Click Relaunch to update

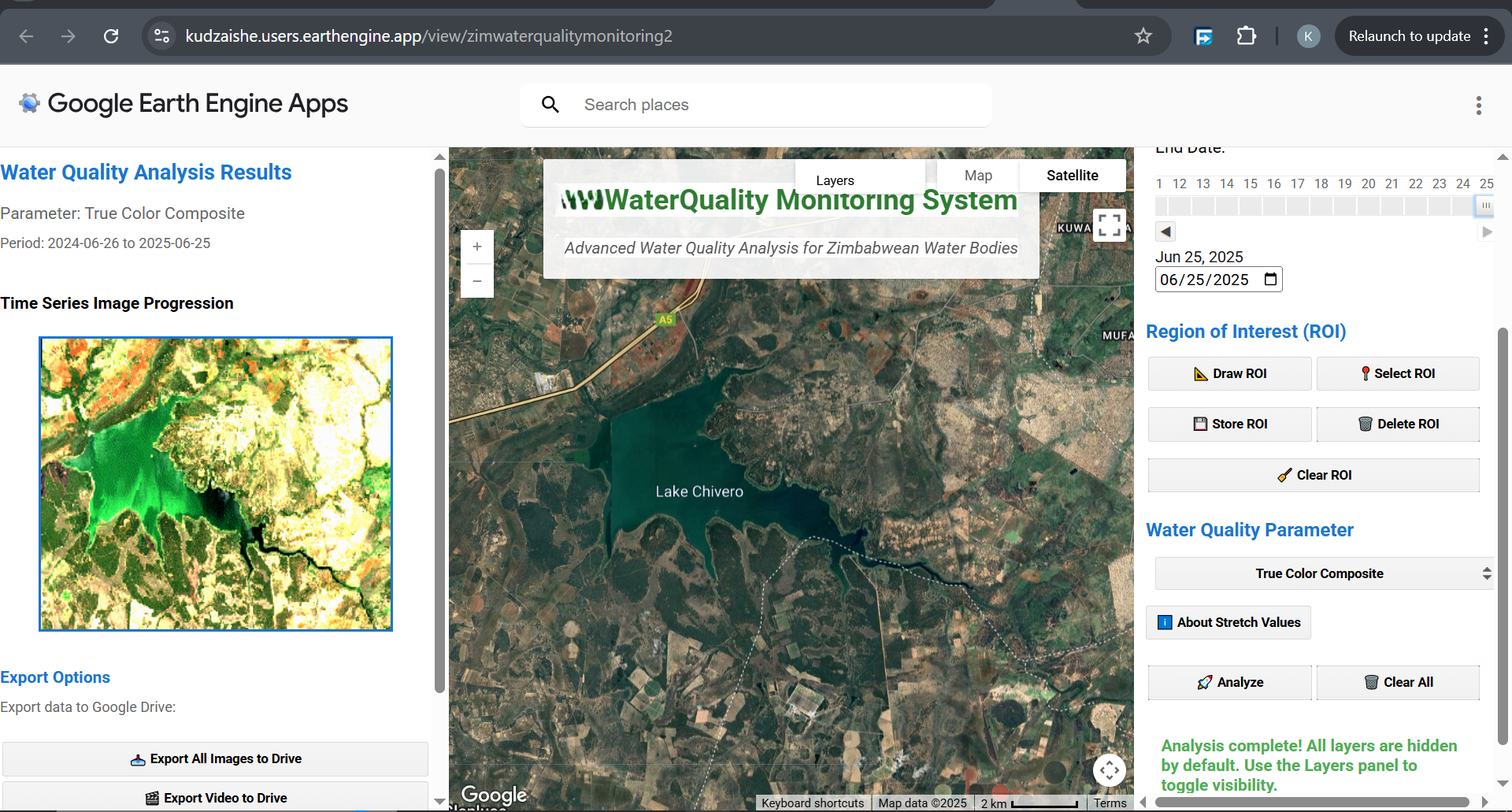1409,36
